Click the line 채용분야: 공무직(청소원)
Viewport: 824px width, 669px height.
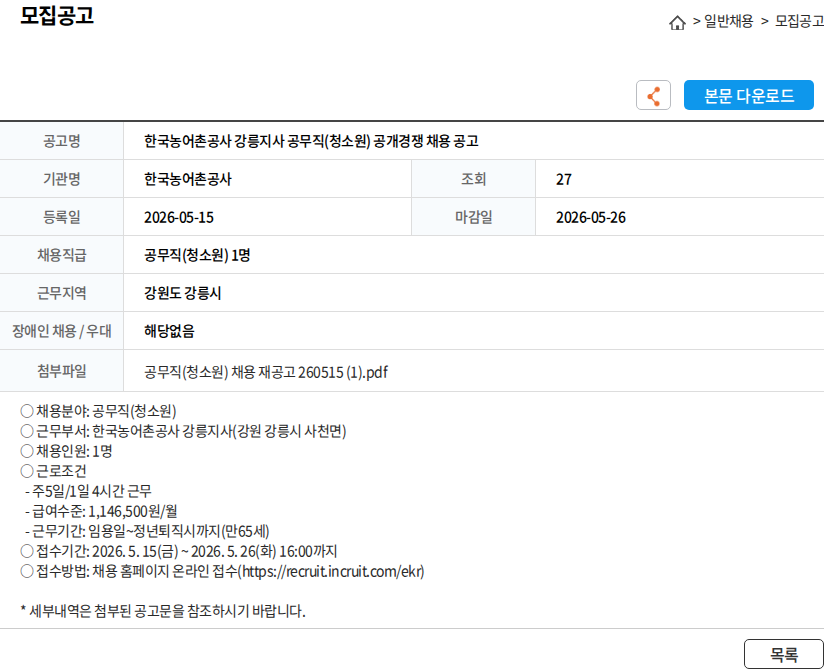[x=98, y=410]
